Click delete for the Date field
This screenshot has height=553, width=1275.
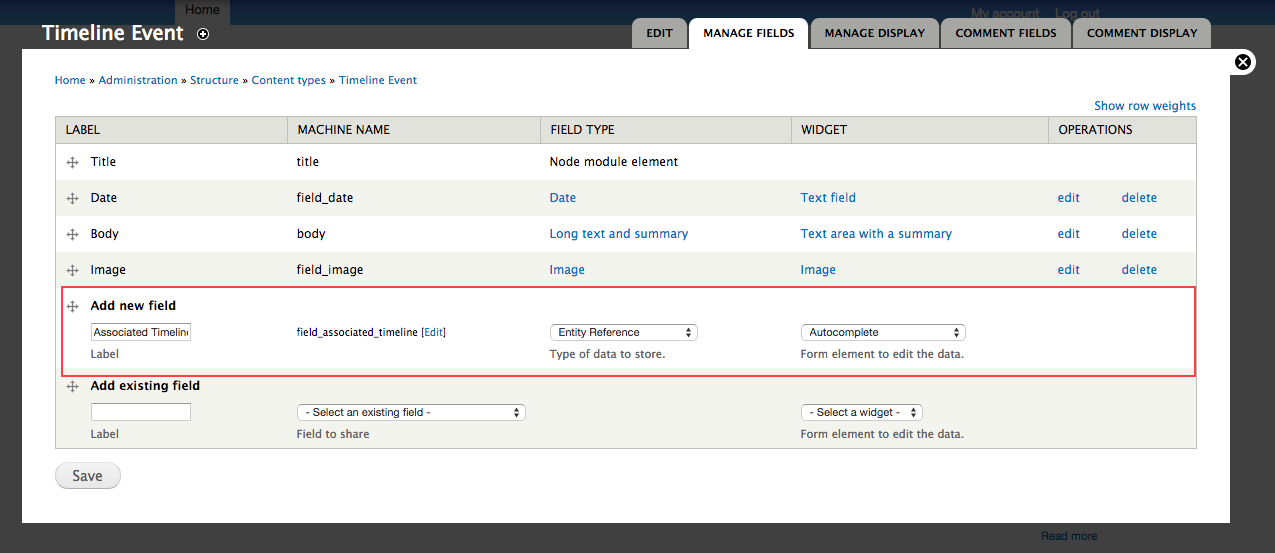click(1139, 198)
